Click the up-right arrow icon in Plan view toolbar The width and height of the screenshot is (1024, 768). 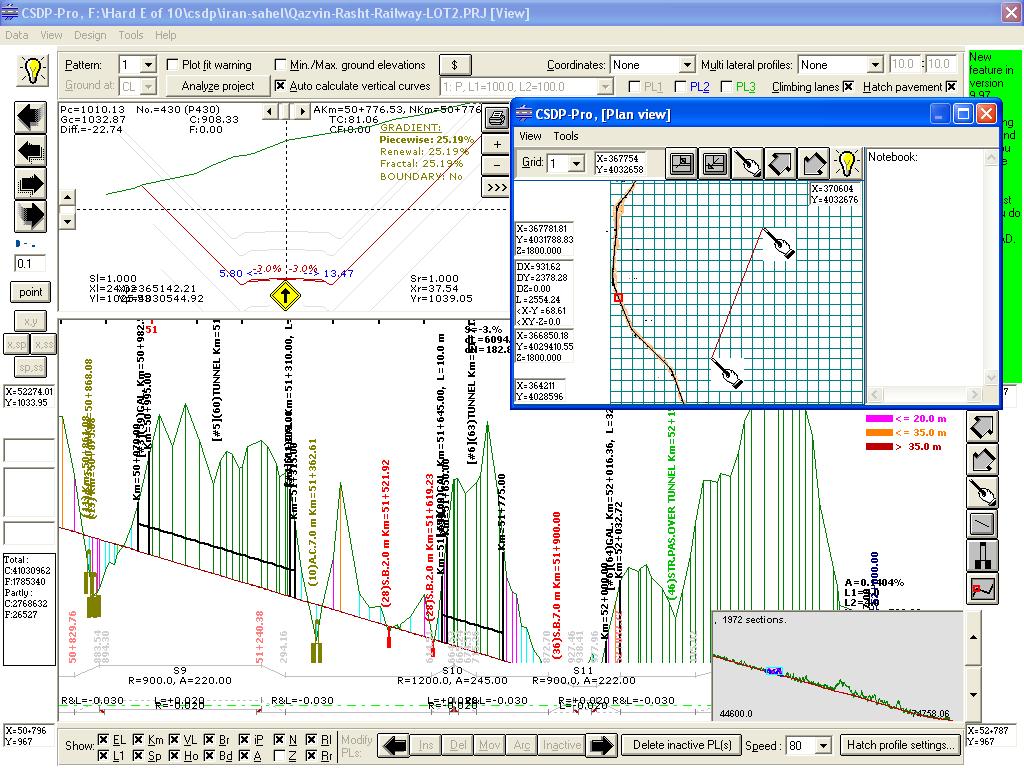point(814,163)
